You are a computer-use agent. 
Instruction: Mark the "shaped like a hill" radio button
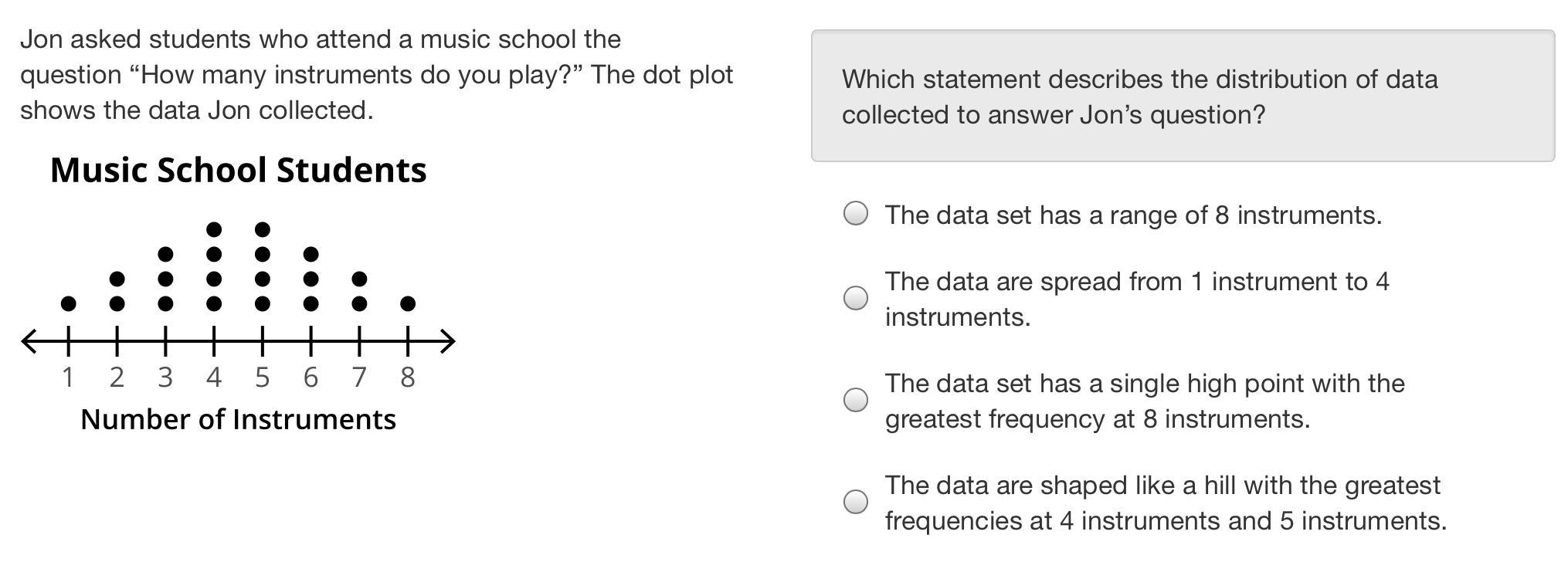click(855, 502)
